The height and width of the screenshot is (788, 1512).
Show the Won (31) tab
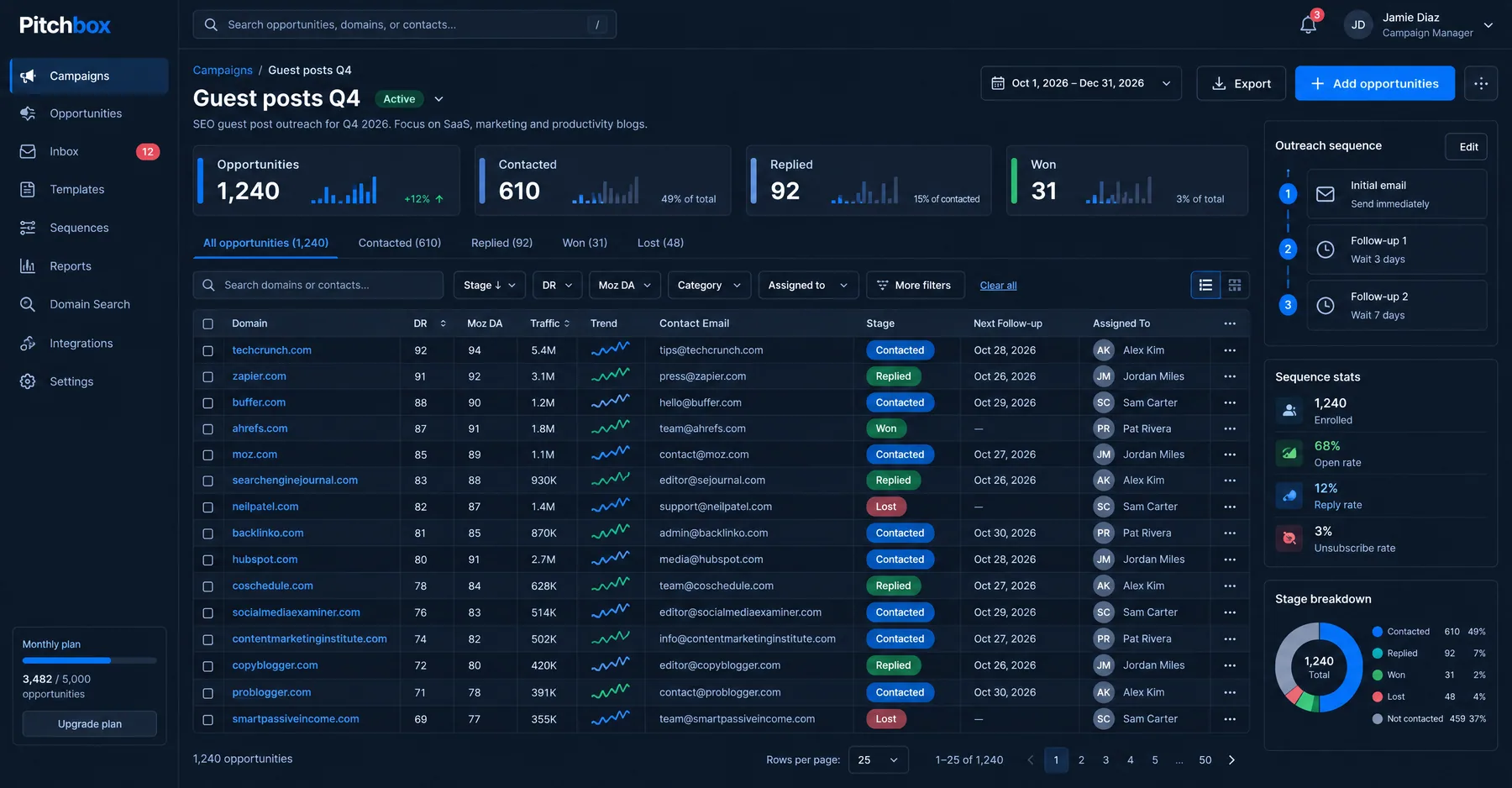pos(585,243)
